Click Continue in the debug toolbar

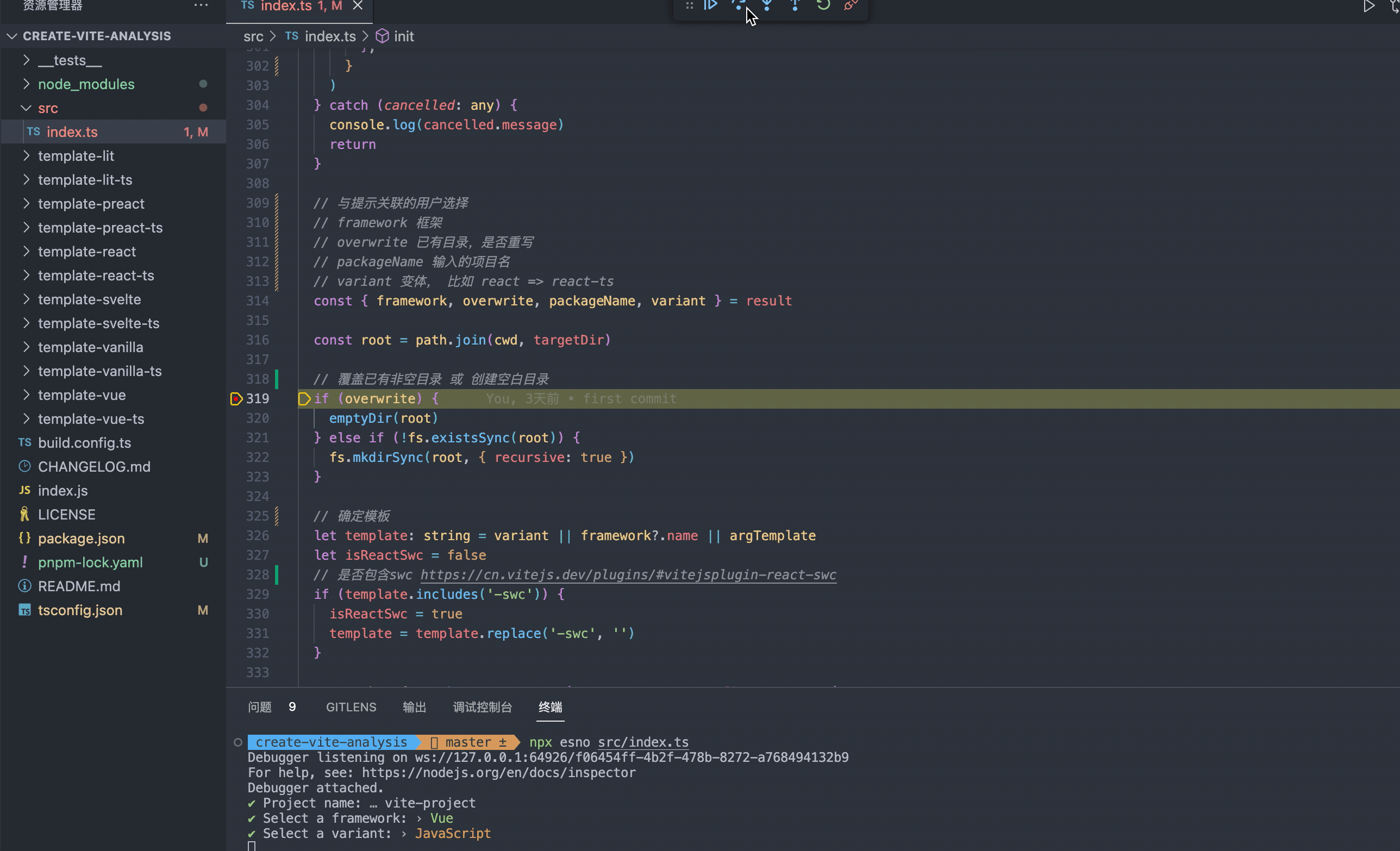[710, 5]
